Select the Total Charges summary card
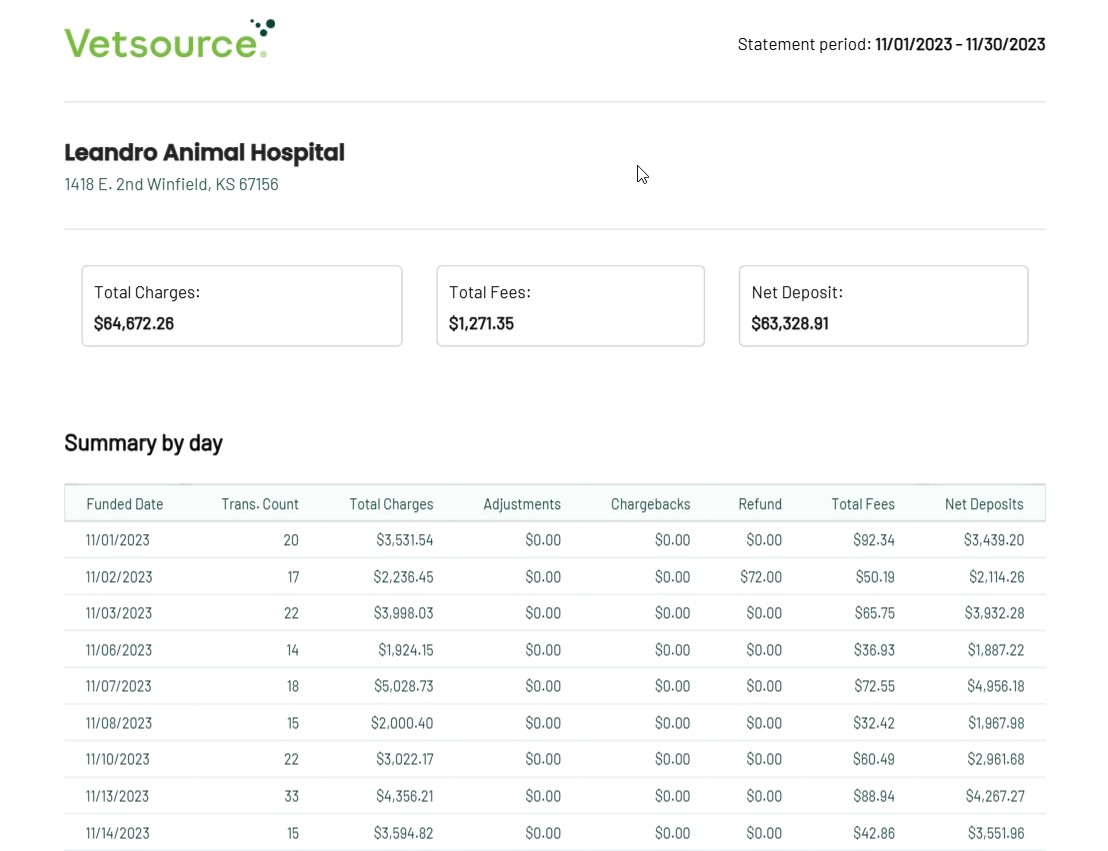 241,306
